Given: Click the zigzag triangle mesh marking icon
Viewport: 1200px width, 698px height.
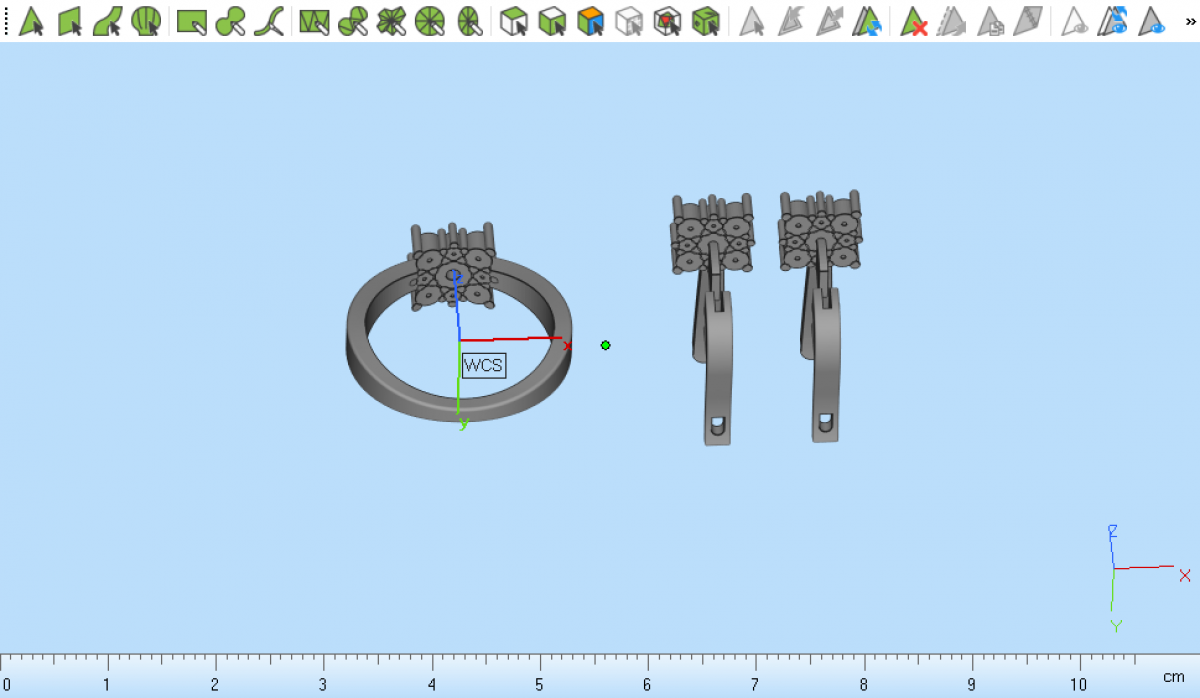Looking at the screenshot, I should pyautogui.click(x=314, y=21).
